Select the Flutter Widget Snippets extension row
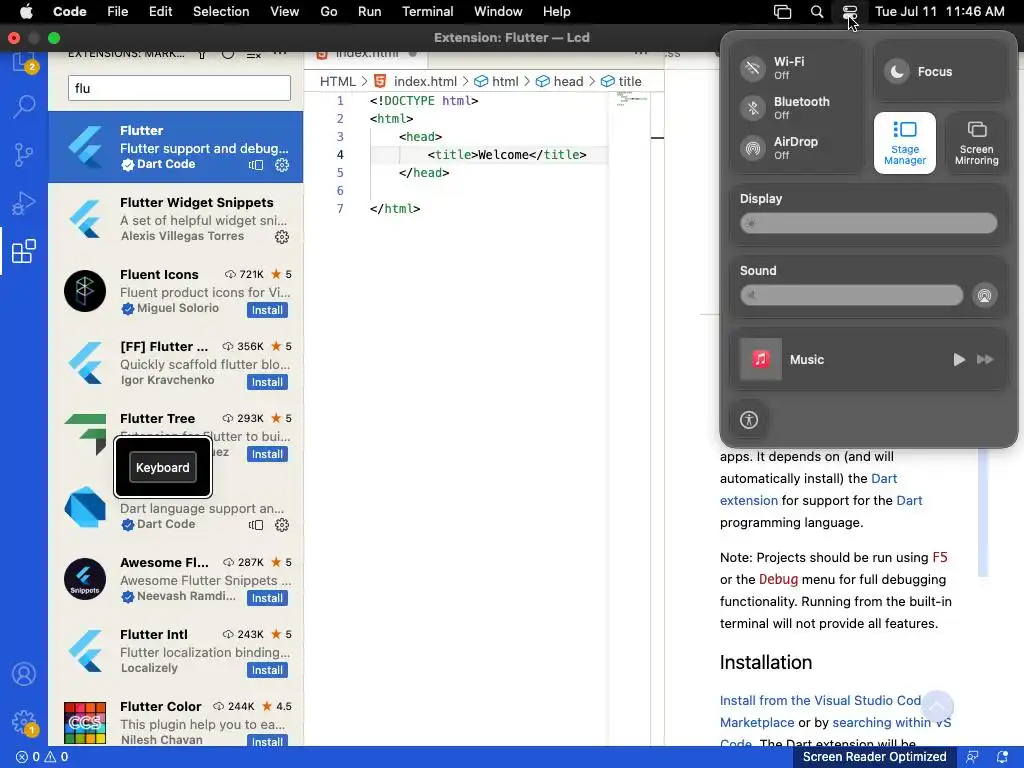Image resolution: width=1024 pixels, height=768 pixels. [175, 219]
